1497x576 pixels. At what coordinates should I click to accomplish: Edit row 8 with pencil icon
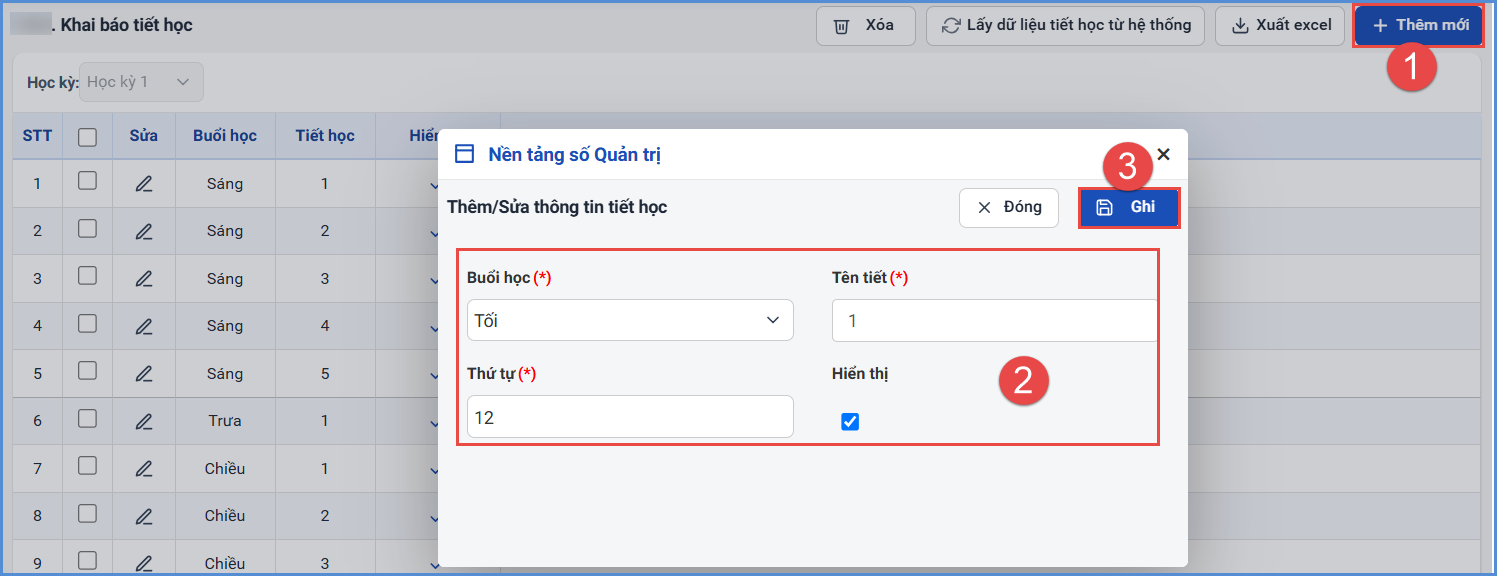[x=144, y=516]
